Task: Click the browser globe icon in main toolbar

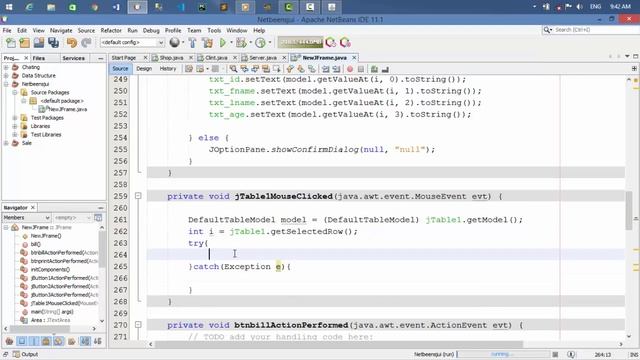Action: tap(175, 42)
